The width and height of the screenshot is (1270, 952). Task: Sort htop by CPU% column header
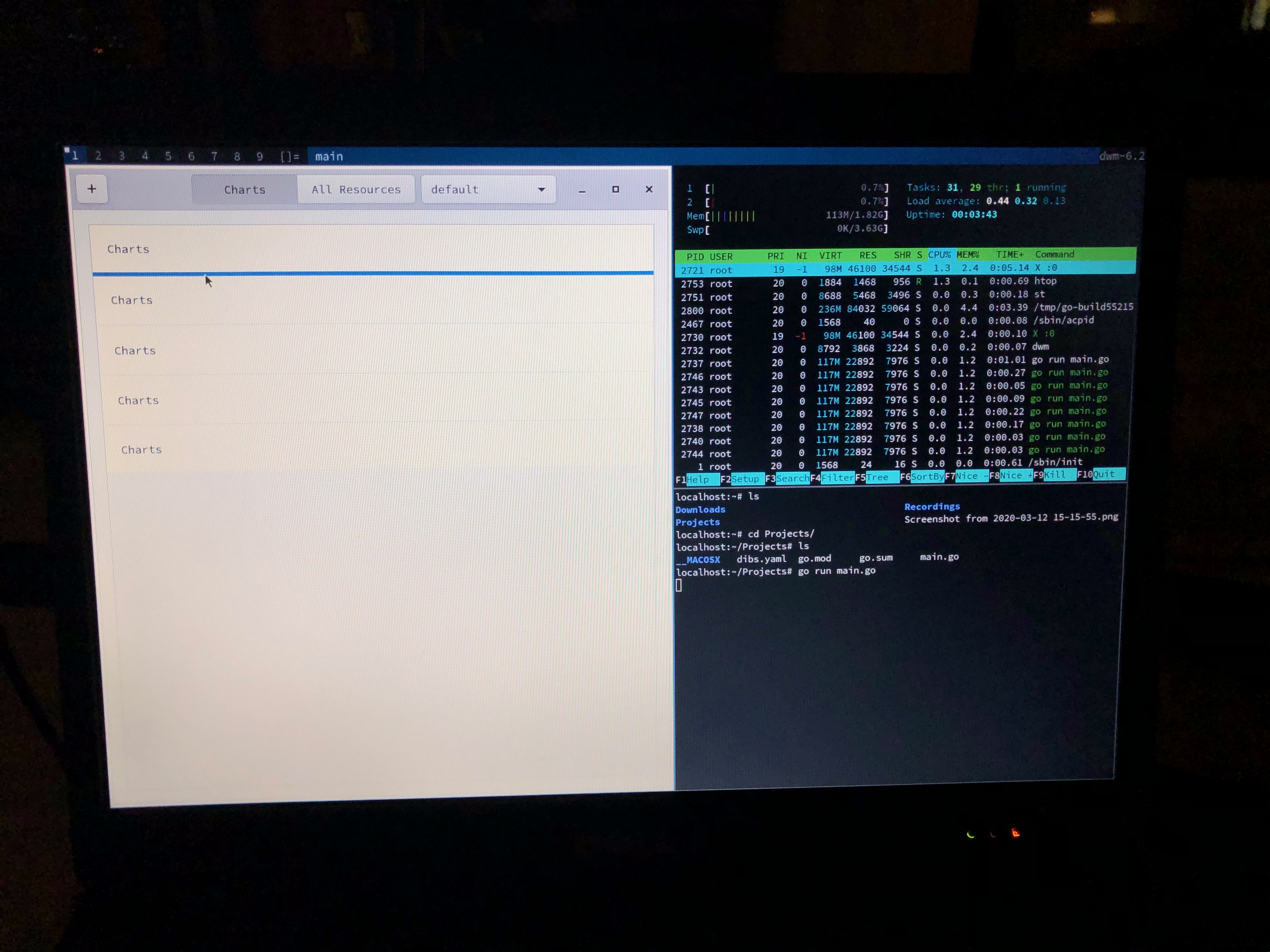coord(939,255)
